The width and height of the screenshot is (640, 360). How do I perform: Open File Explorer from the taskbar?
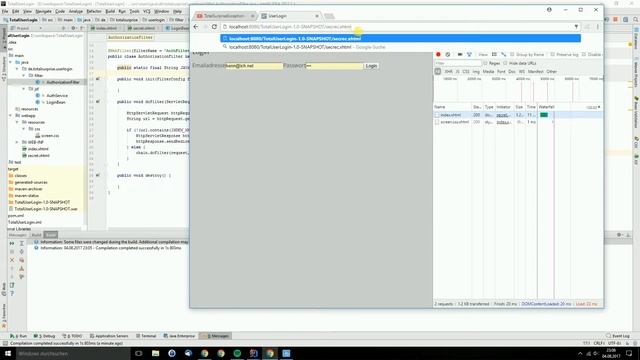pyautogui.click(x=155, y=353)
